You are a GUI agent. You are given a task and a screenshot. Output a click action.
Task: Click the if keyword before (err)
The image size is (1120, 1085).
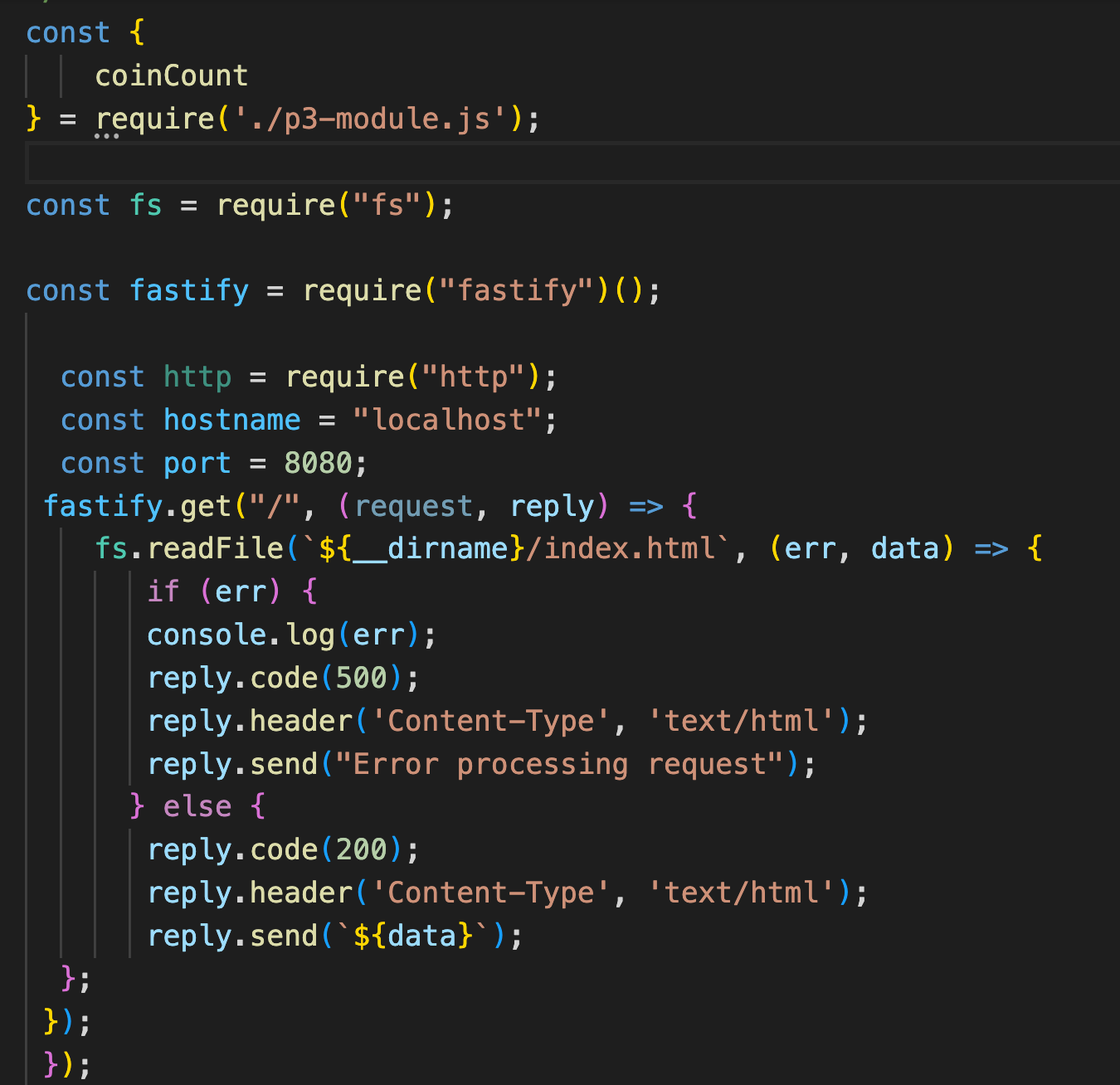point(163,591)
